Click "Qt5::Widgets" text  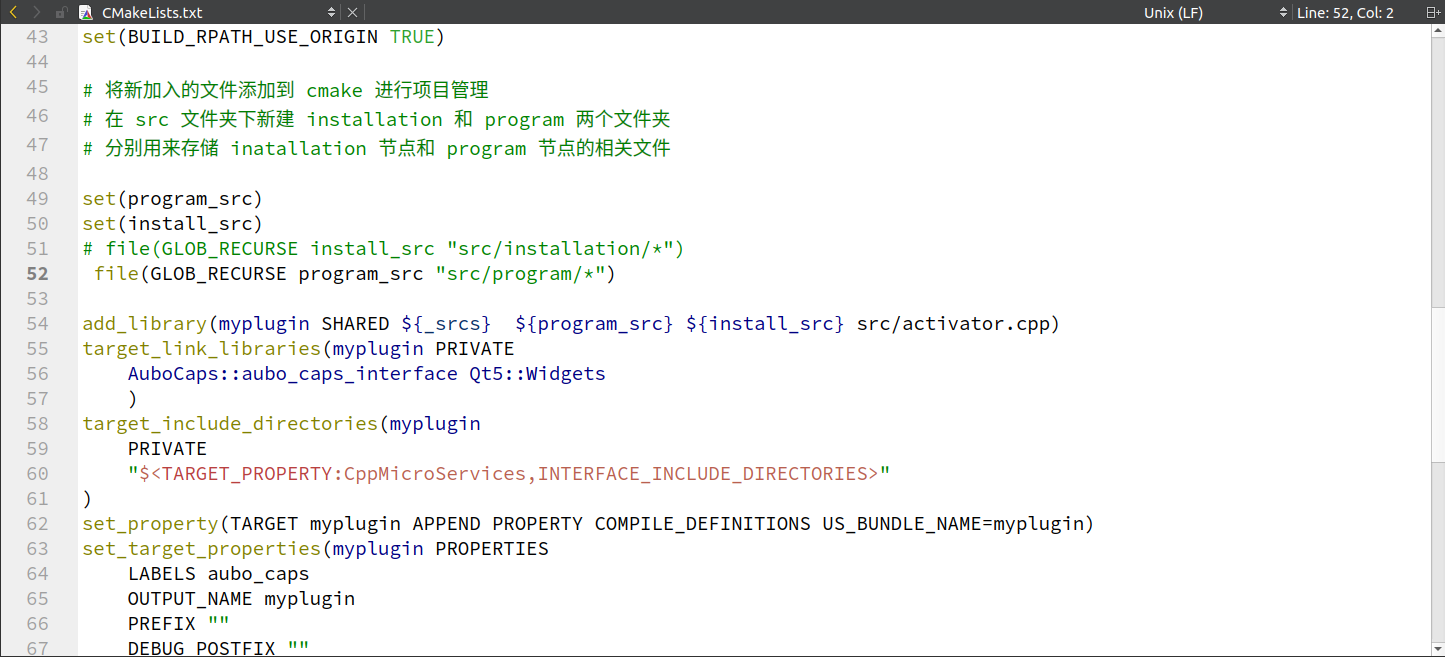pyautogui.click(x=538, y=373)
